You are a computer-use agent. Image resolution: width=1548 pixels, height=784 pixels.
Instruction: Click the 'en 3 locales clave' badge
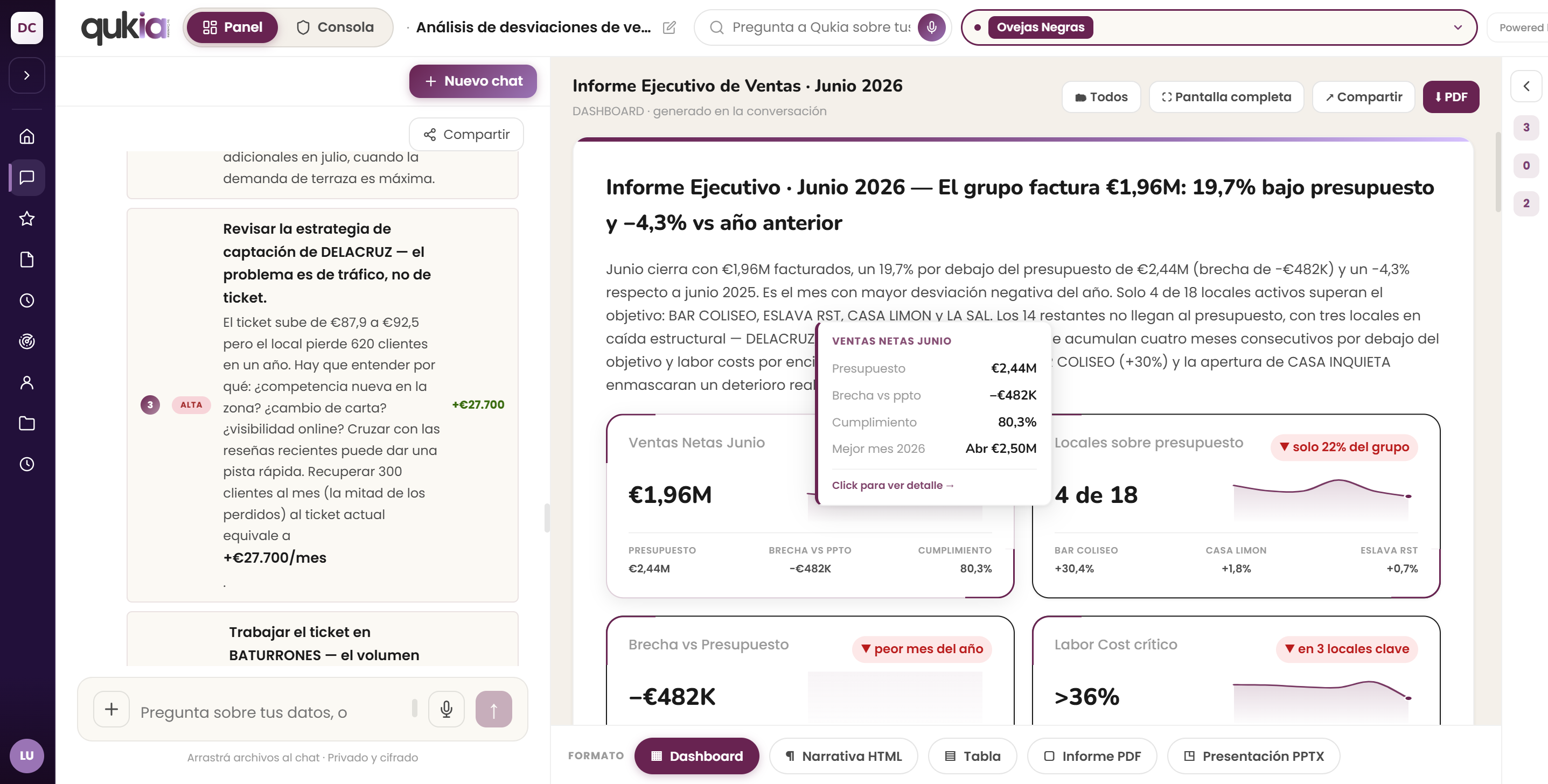click(1347, 649)
